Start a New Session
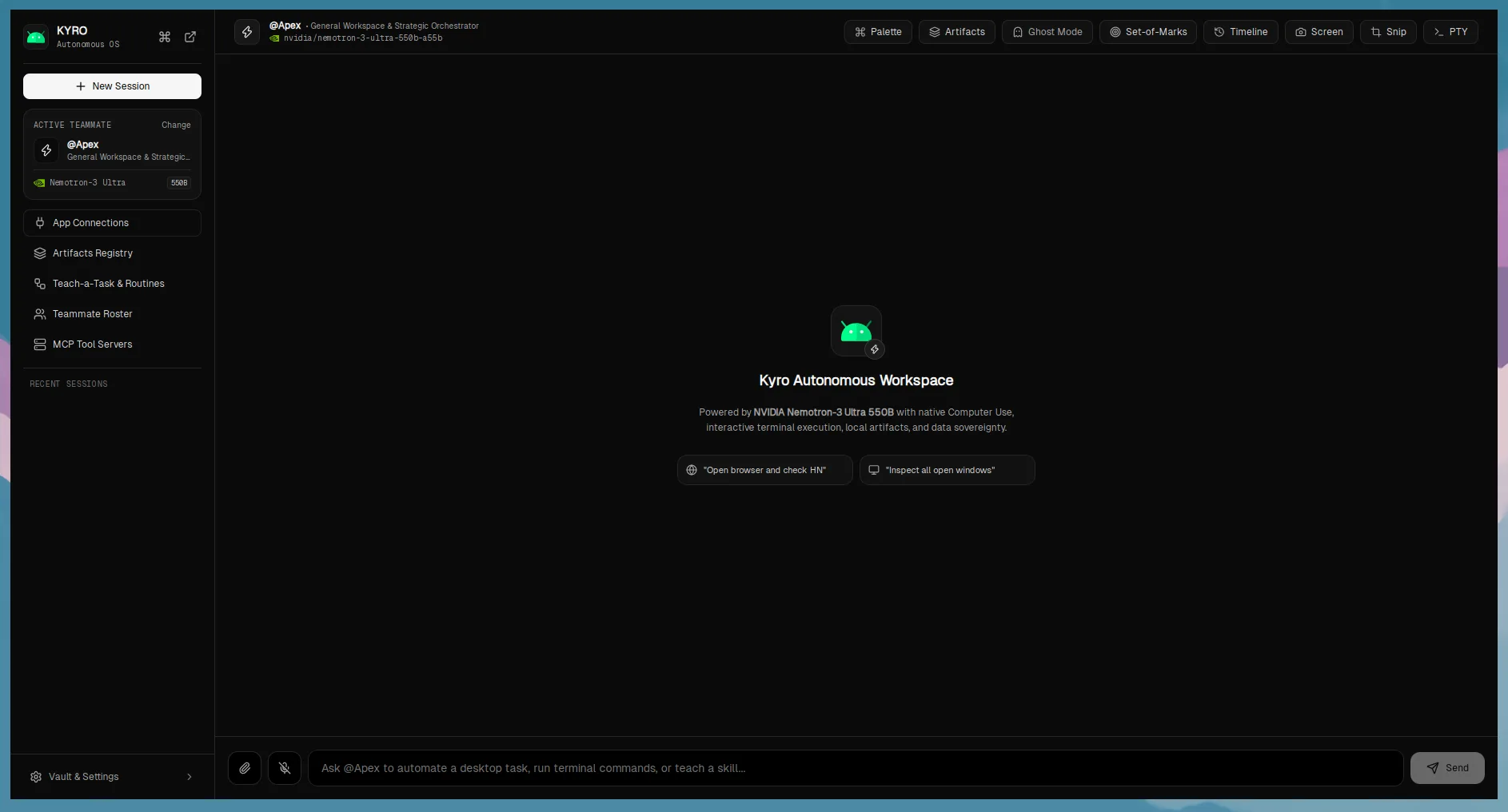This screenshot has width=1508, height=812. point(112,86)
